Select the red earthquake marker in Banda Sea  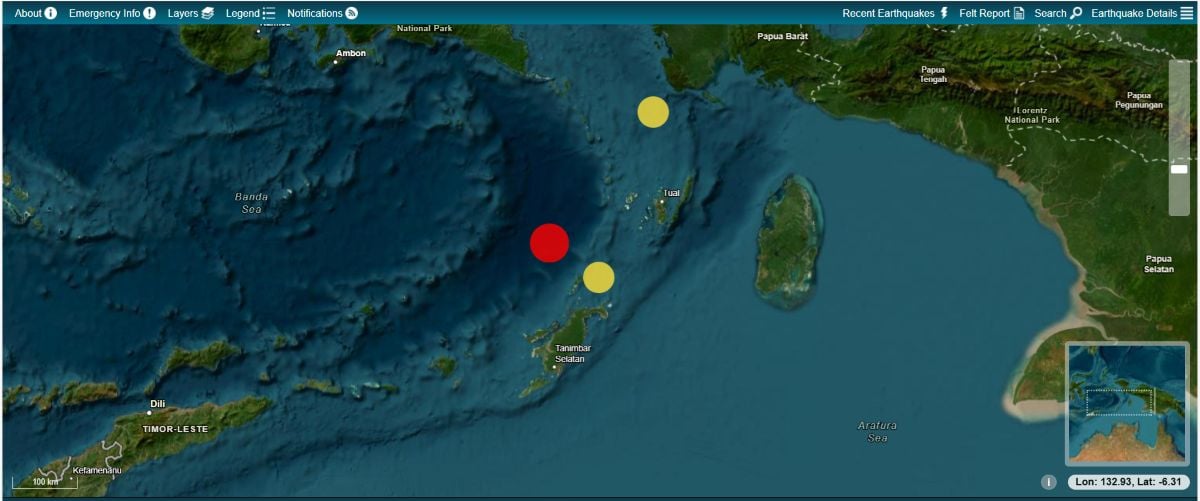pyautogui.click(x=549, y=243)
